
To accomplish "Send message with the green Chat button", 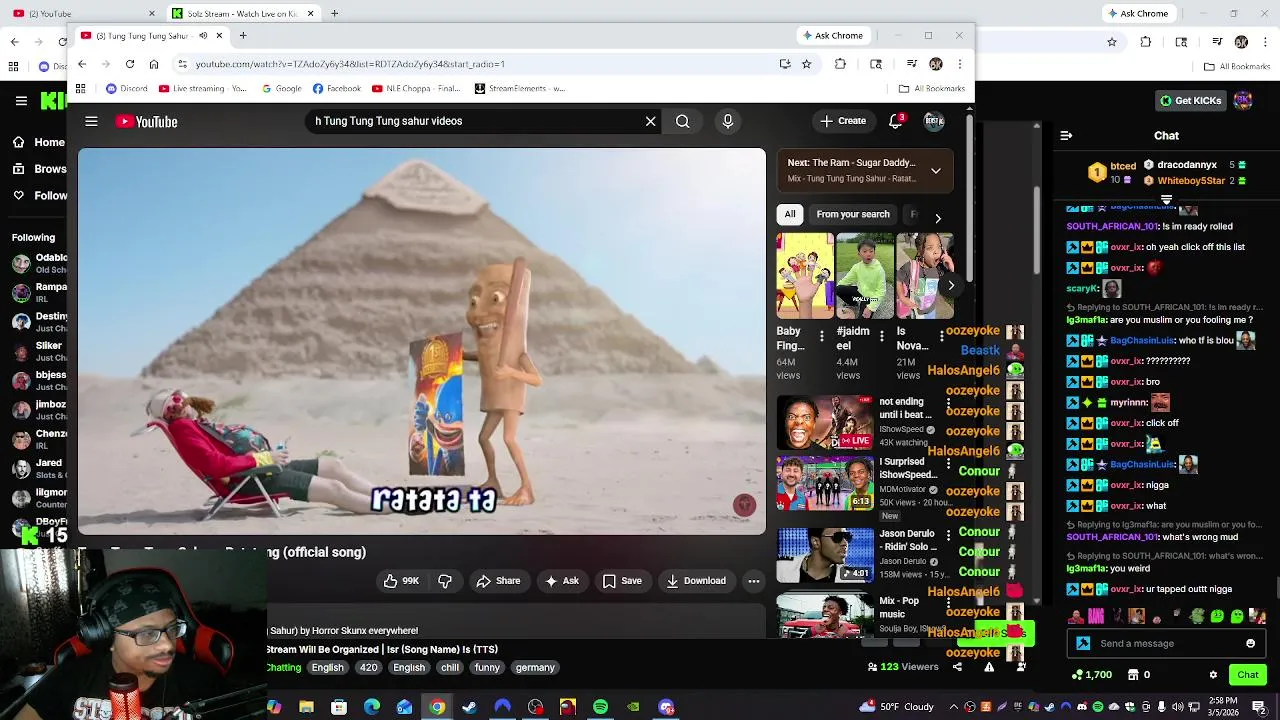I will click(x=1248, y=675).
